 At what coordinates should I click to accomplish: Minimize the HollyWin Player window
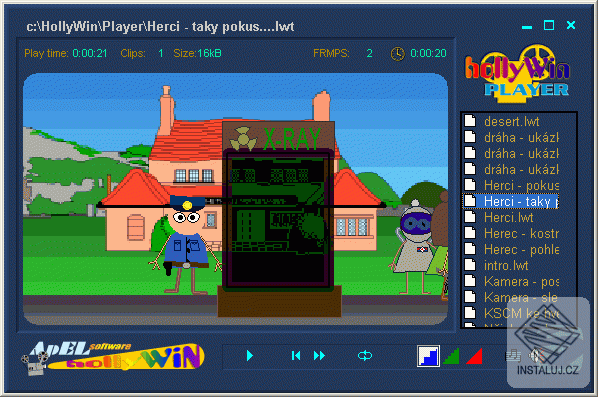coord(527,27)
